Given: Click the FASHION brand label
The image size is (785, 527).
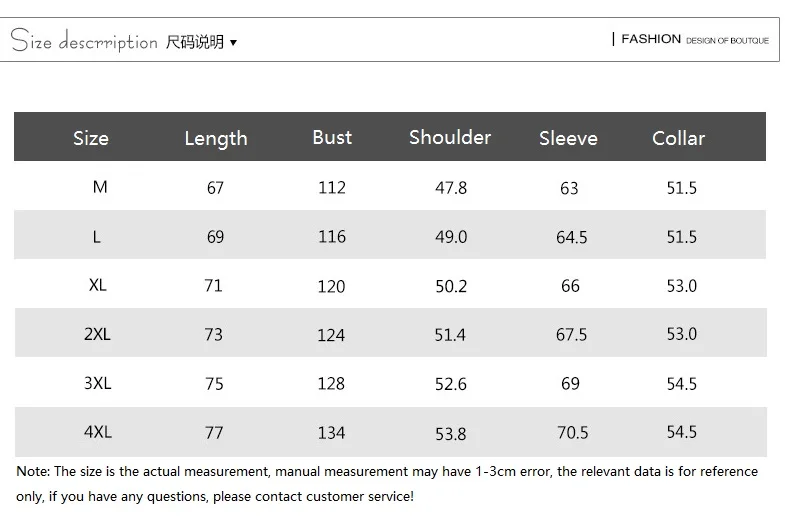Looking at the screenshot, I should (x=651, y=39).
